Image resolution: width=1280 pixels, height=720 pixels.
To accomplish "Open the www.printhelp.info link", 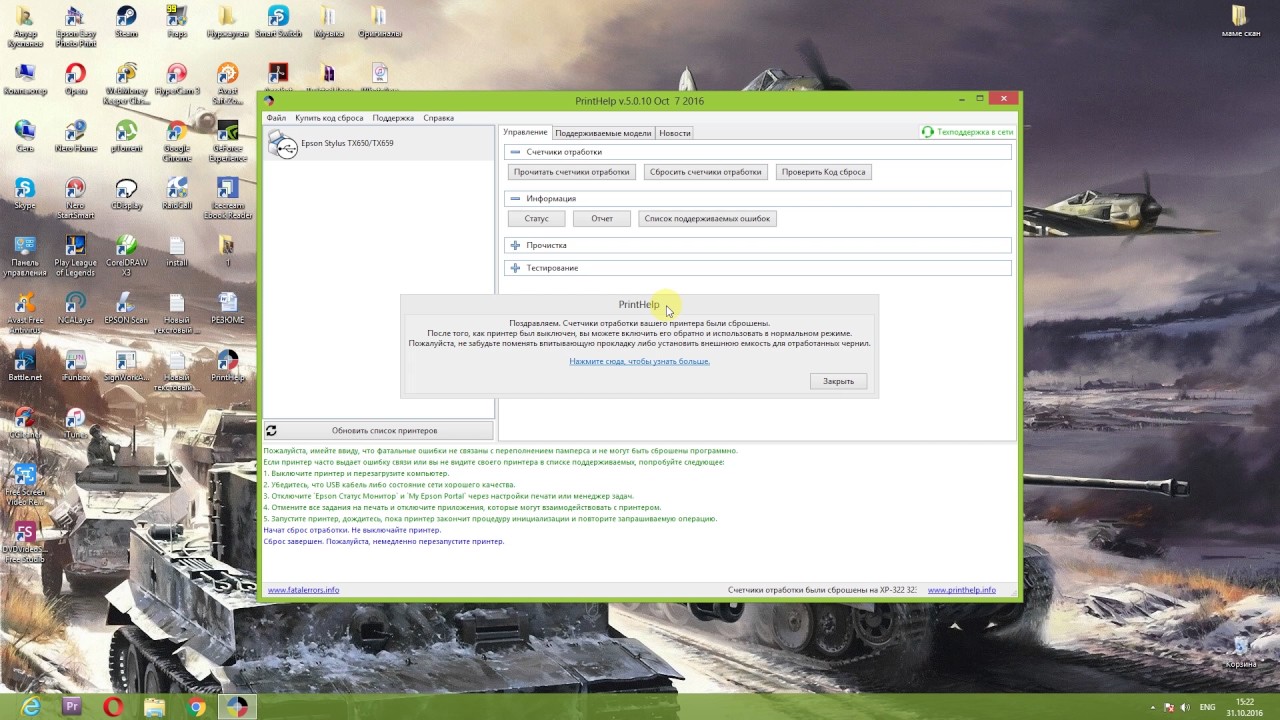I will coord(962,590).
